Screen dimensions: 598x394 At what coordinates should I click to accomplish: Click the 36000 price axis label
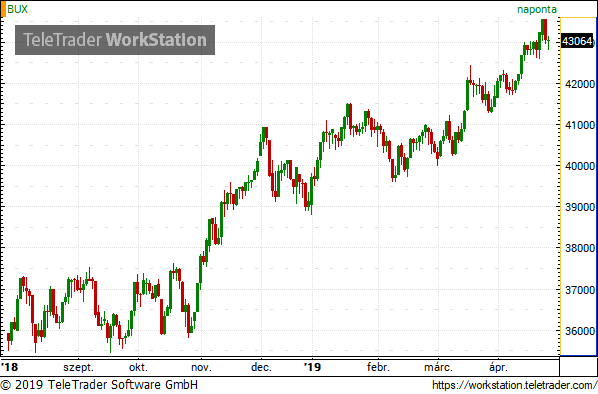click(579, 331)
